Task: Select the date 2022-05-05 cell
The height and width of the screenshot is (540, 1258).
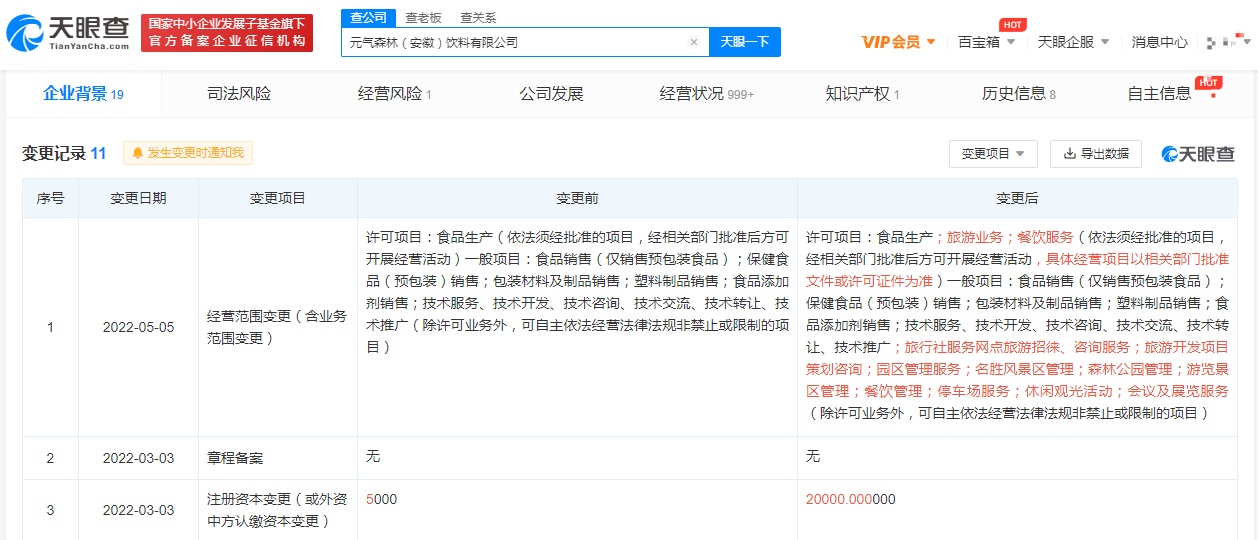Action: click(x=138, y=327)
